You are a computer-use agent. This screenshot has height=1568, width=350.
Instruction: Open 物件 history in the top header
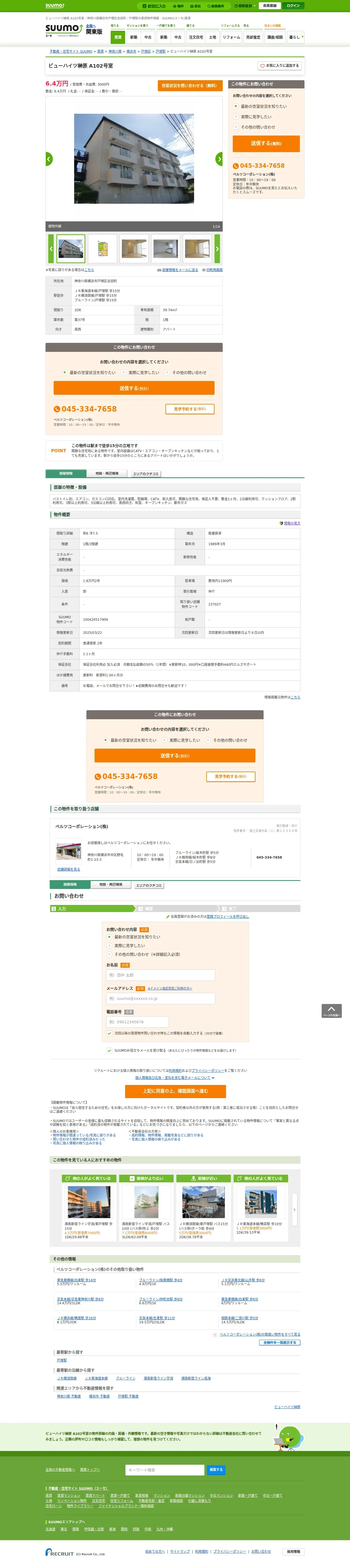[178, 5]
